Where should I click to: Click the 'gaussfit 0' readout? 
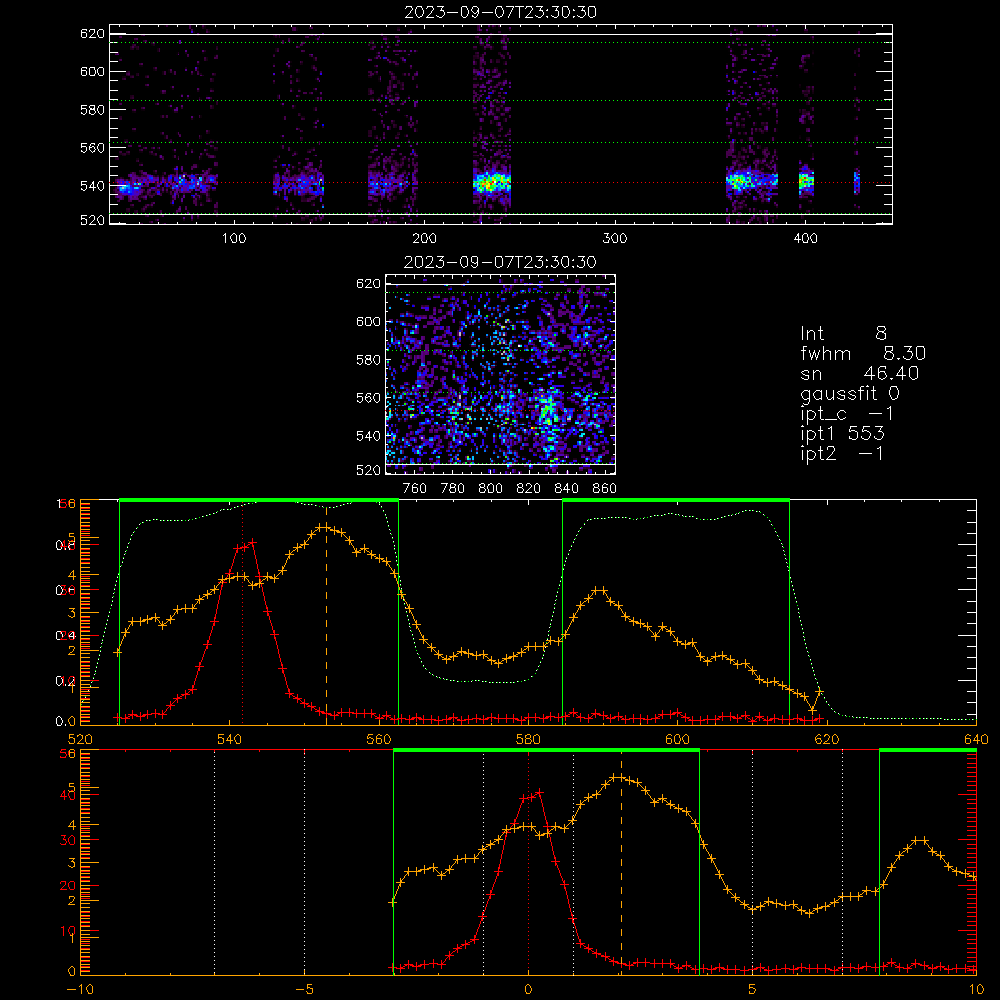click(x=850, y=394)
